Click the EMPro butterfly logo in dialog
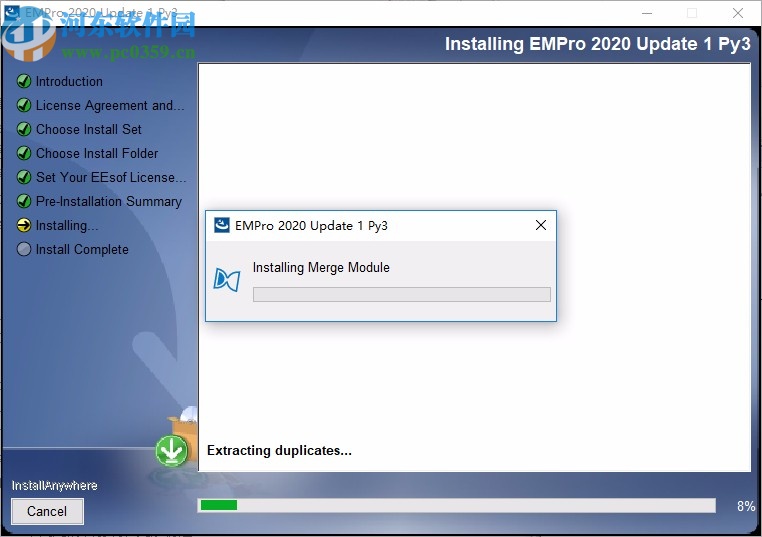The width and height of the screenshot is (762, 537). click(x=227, y=279)
